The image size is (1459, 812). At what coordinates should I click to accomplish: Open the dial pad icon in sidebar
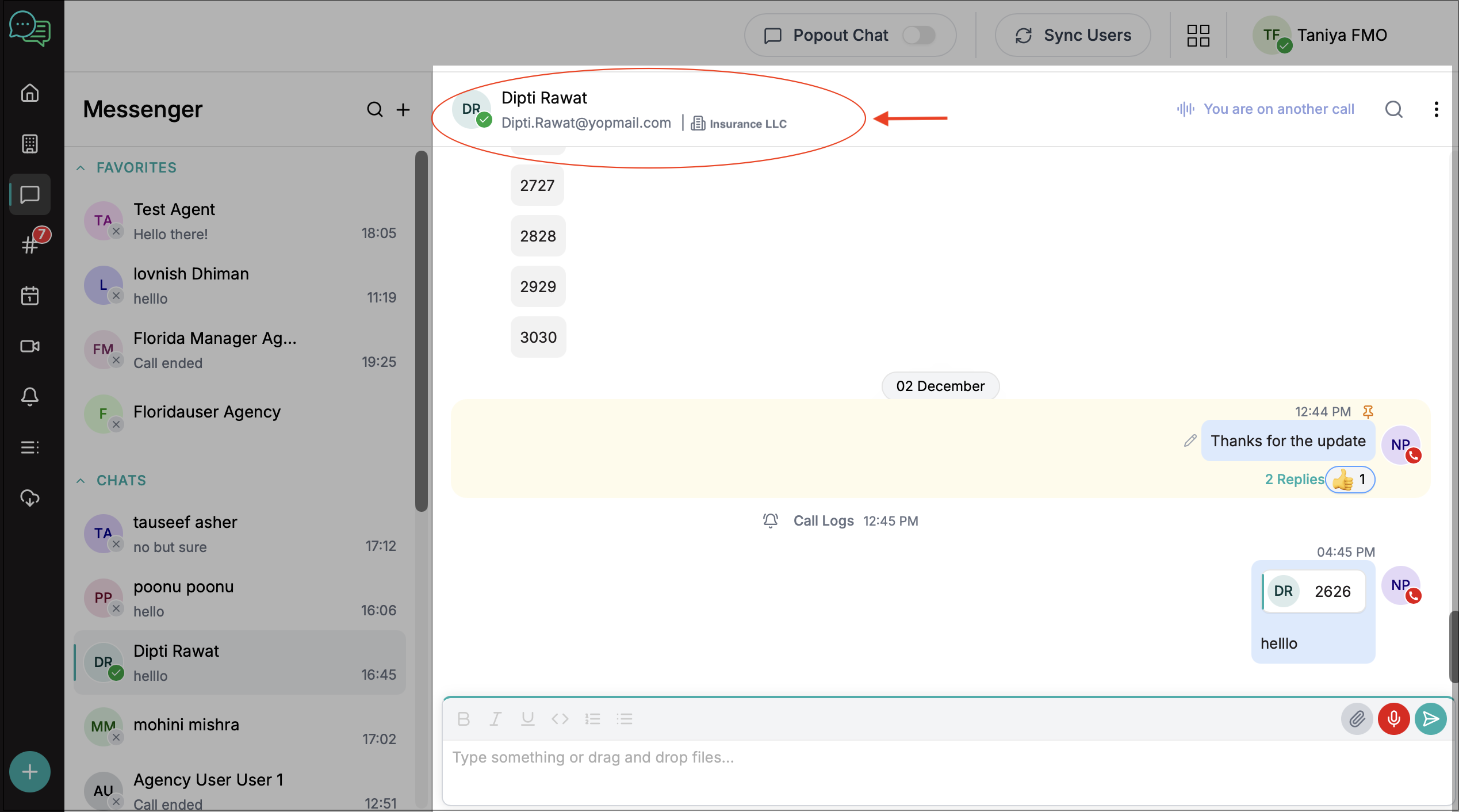(30, 143)
